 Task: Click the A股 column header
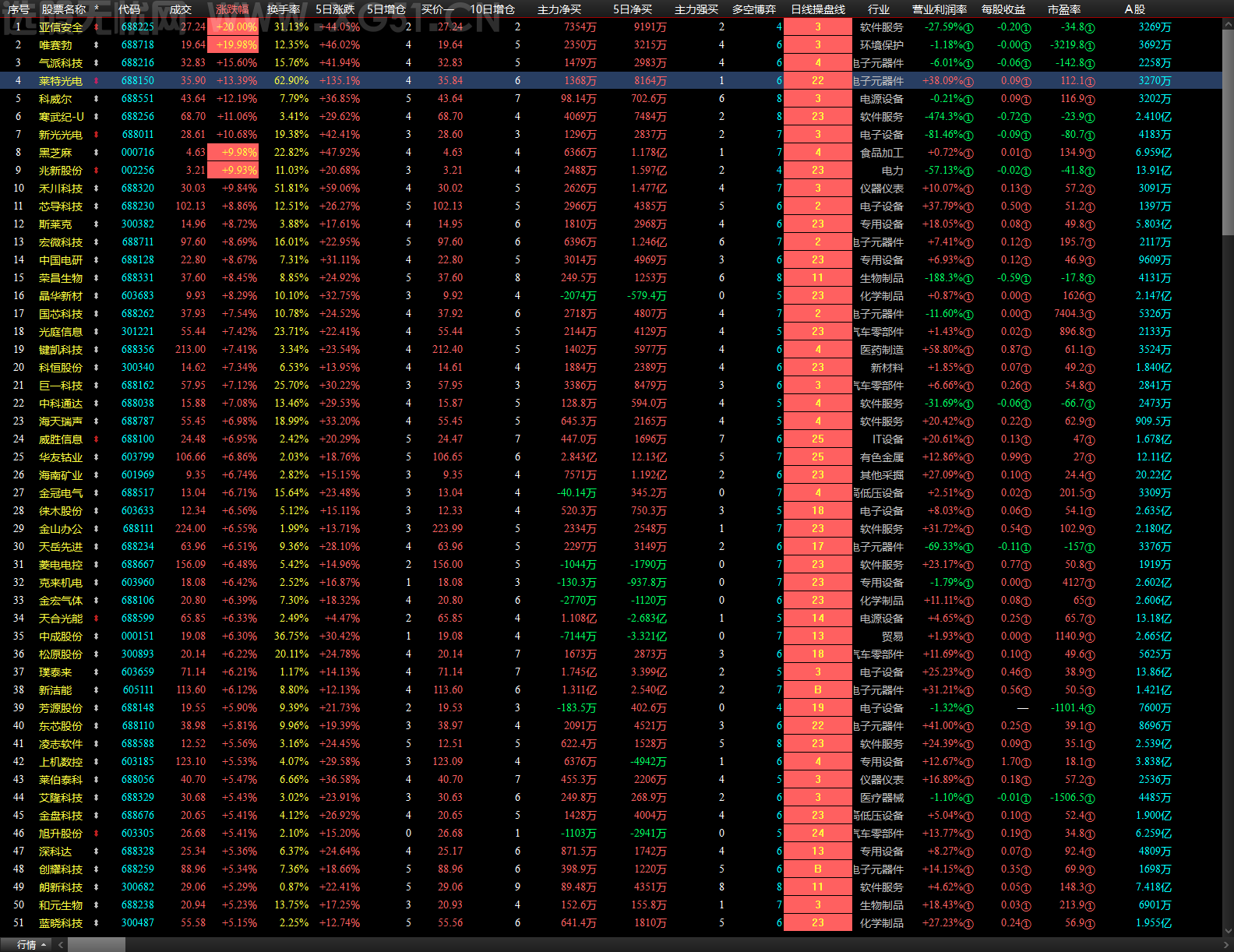coord(1135,9)
